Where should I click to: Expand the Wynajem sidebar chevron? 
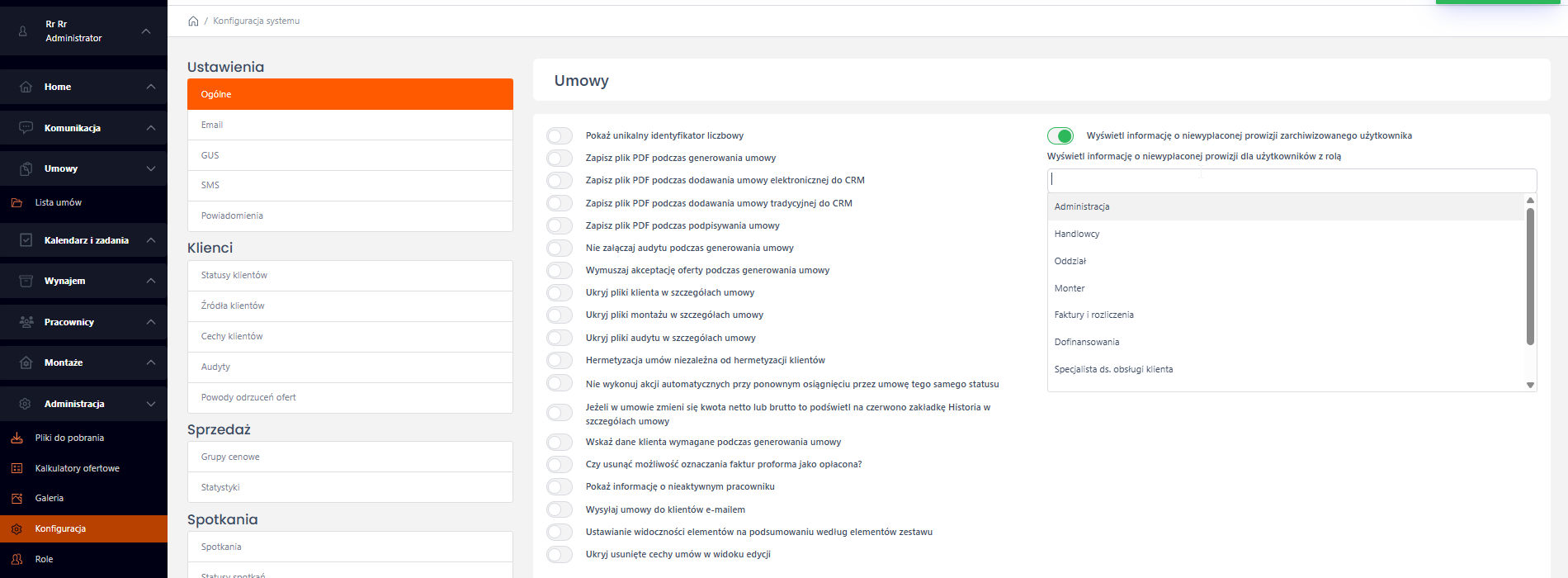[x=151, y=281]
